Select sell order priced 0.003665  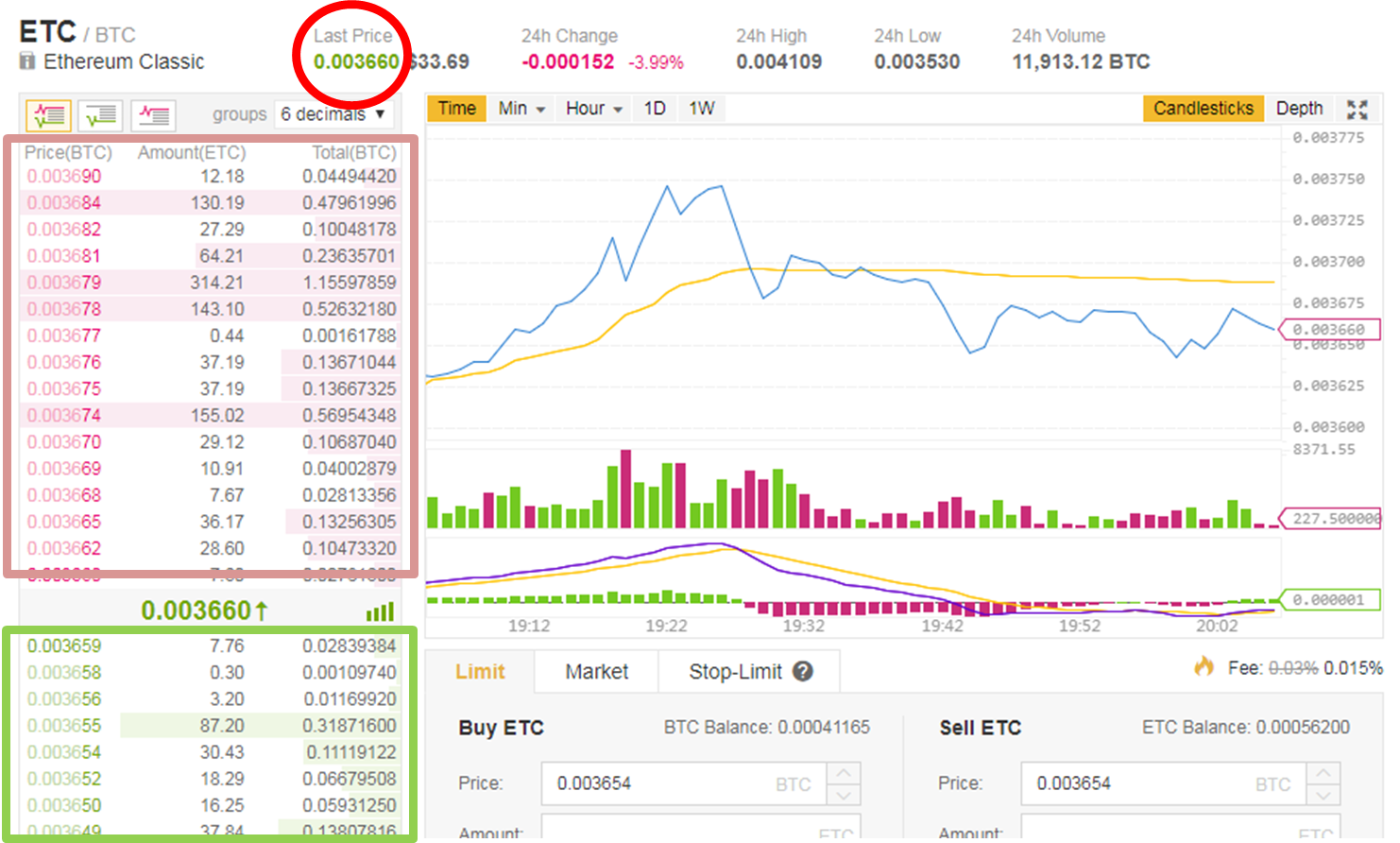point(211,521)
